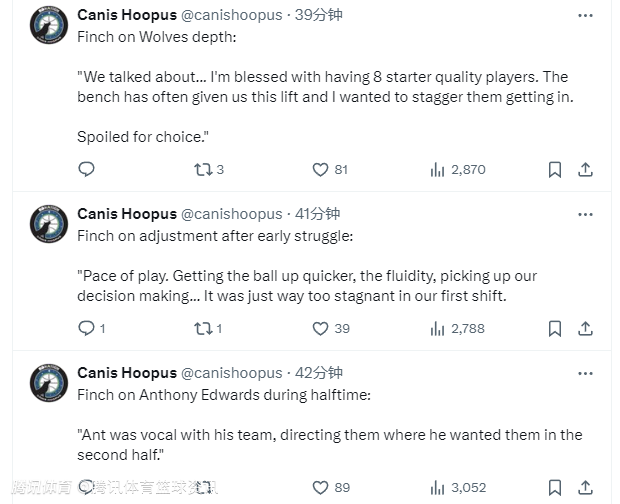The image size is (620, 504).
Task: Share the Wolves depth tweet
Action: pyautogui.click(x=586, y=170)
